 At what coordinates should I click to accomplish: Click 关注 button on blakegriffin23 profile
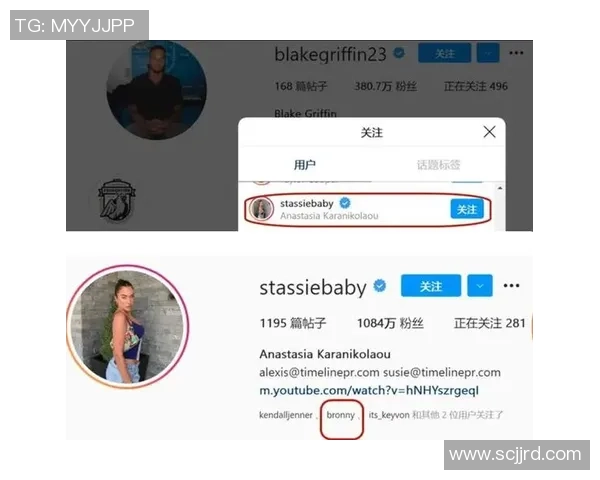click(x=445, y=53)
